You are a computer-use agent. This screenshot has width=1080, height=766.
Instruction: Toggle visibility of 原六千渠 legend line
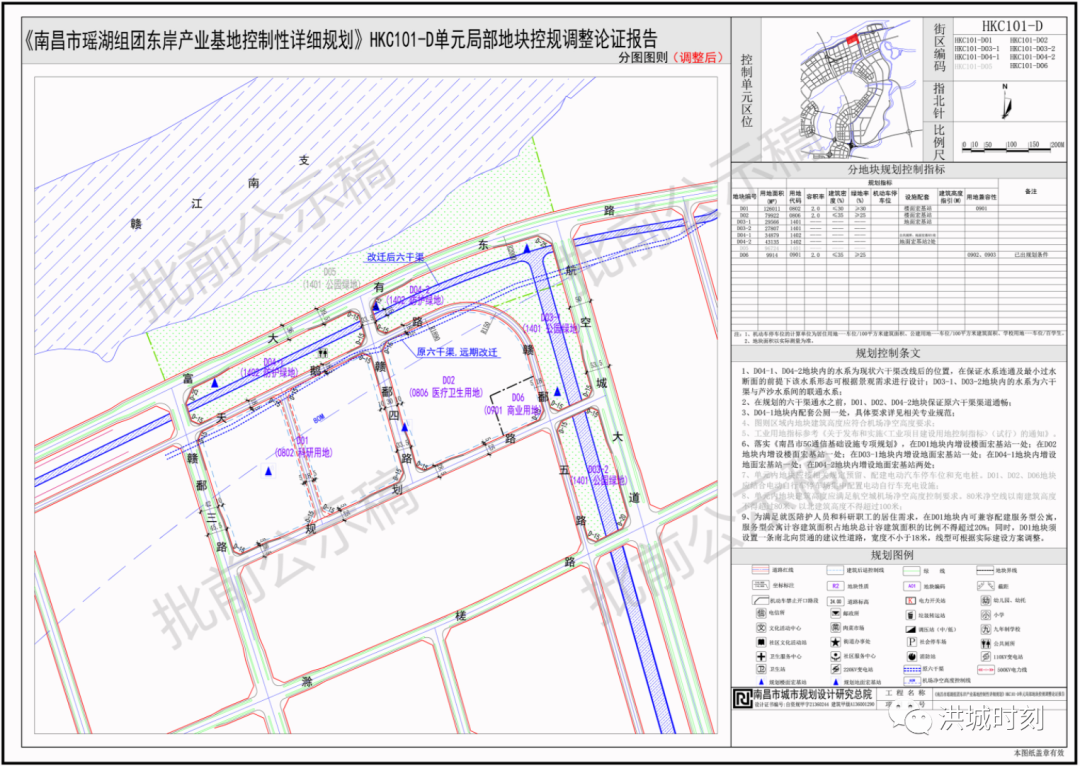tap(911, 668)
